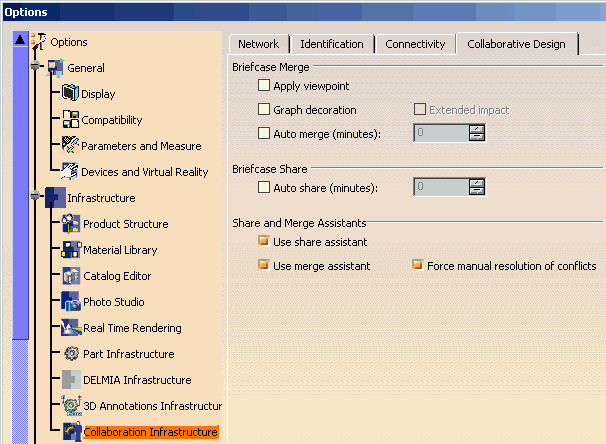Toggle the Graph decoration checkbox
Viewport: 606px width, 444px height.
tap(264, 110)
